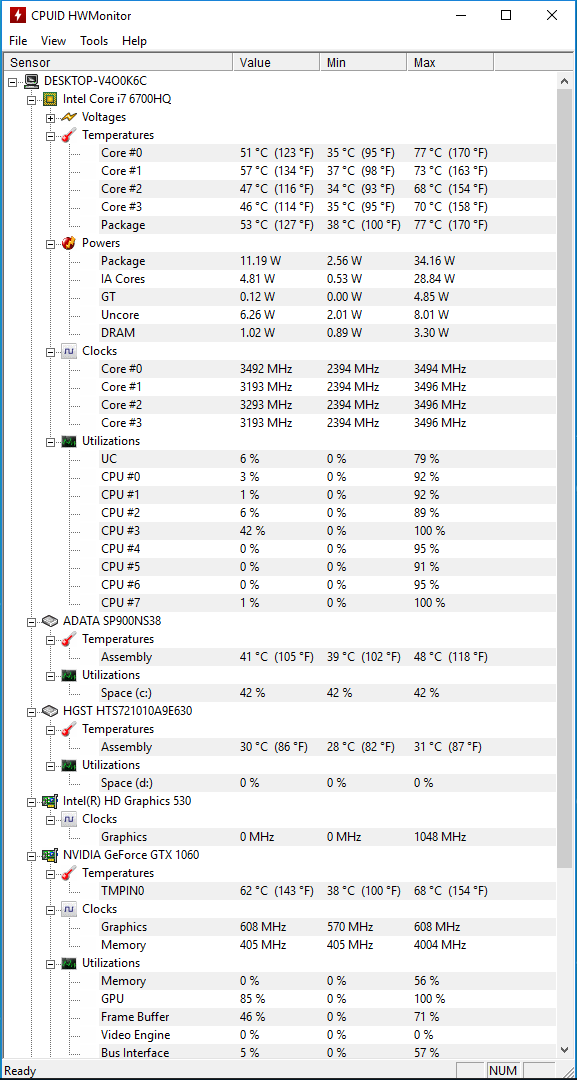Collapse the CPU Clocks tree node
577x1080 pixels.
50,351
